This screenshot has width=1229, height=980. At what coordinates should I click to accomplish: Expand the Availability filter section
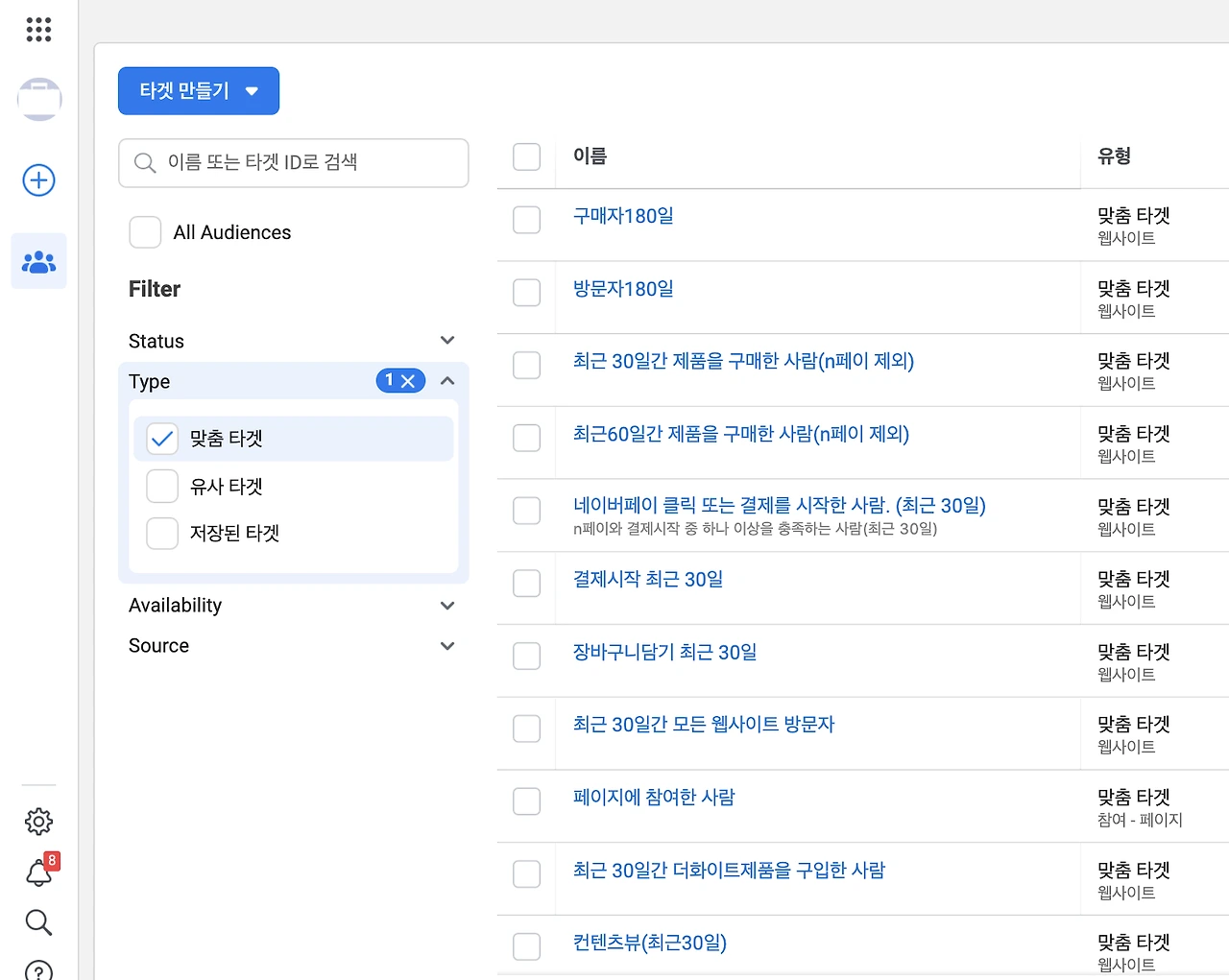coord(446,606)
